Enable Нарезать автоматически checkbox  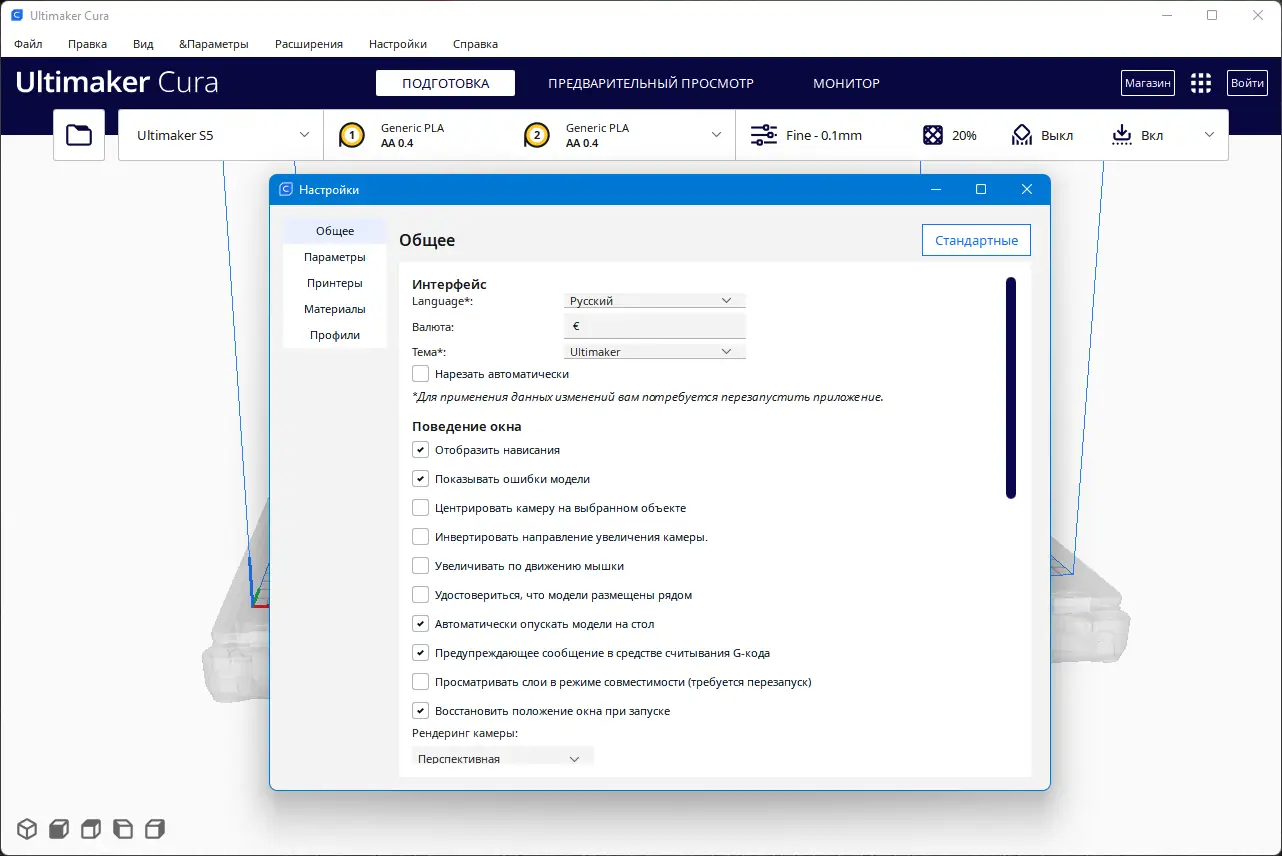(421, 374)
